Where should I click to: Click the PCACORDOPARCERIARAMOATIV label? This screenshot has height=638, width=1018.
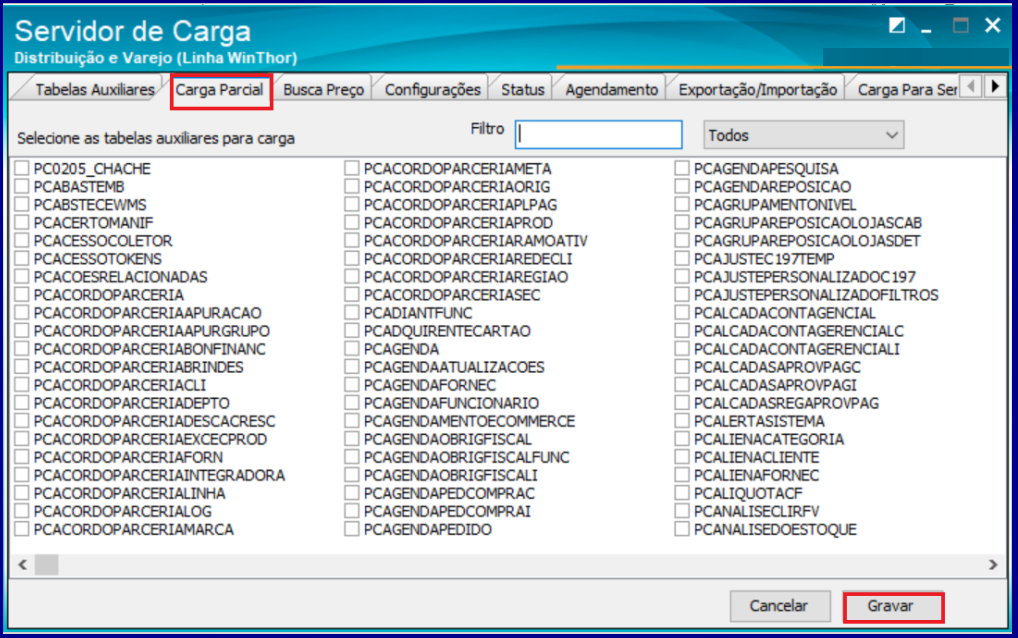(476, 241)
